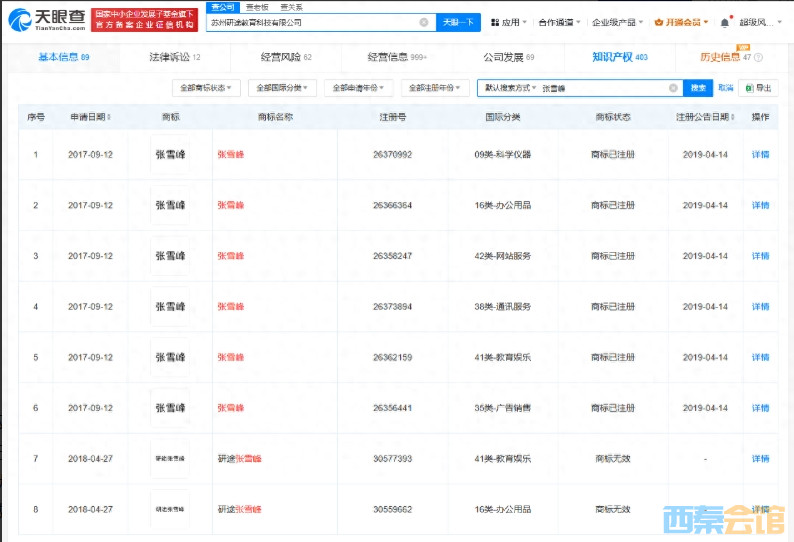Image resolution: width=794 pixels, height=542 pixels.
Task: Click the 应用 grid icon
Action: (495, 22)
